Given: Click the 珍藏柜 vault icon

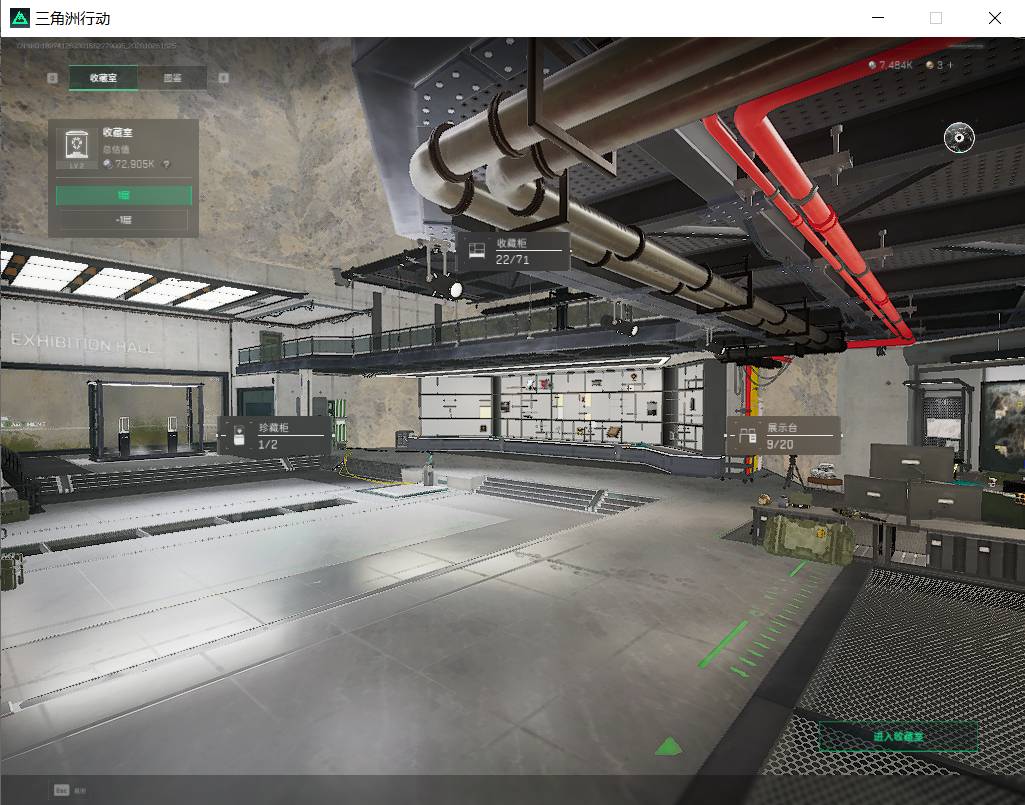Looking at the screenshot, I should 239,435.
